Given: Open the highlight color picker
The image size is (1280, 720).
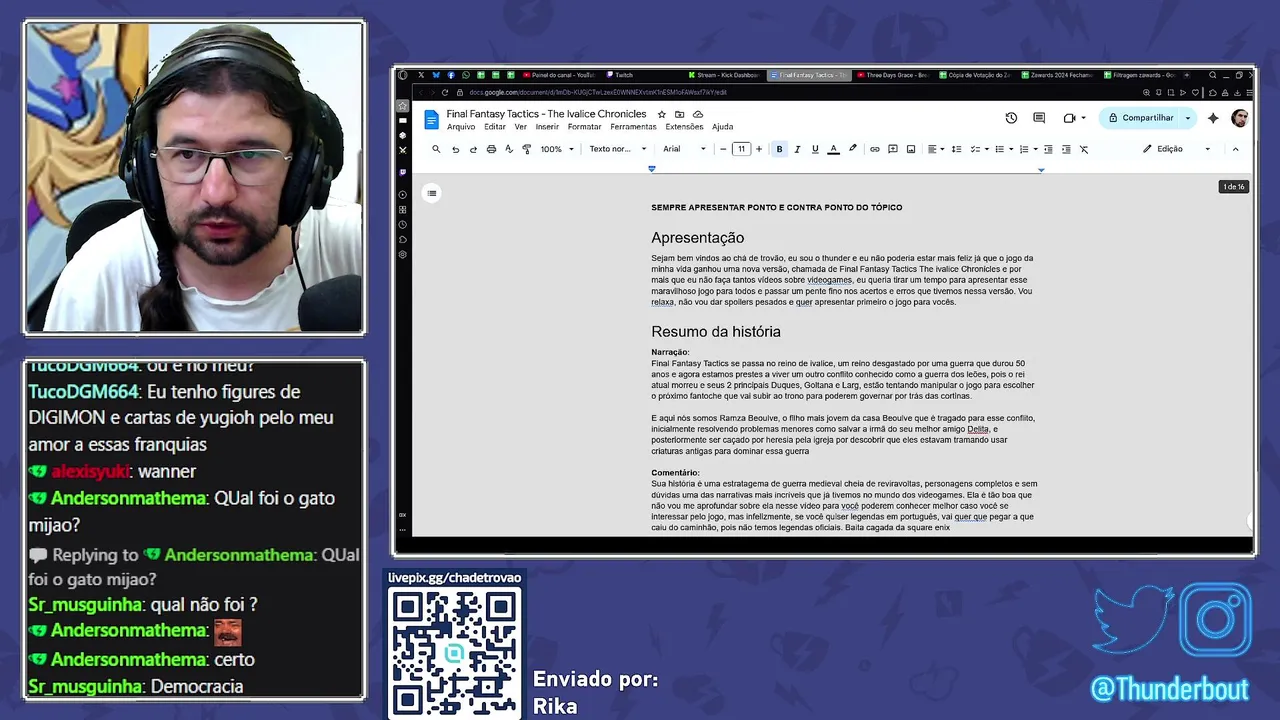Looking at the screenshot, I should coord(852,149).
